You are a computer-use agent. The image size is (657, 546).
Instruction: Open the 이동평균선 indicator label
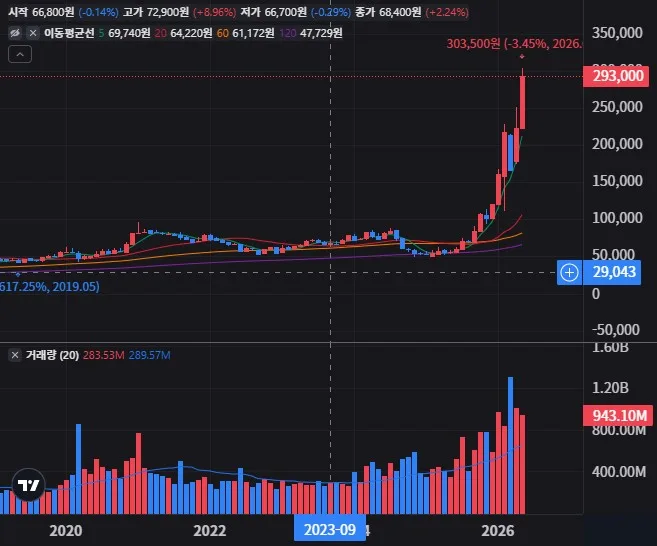69,33
